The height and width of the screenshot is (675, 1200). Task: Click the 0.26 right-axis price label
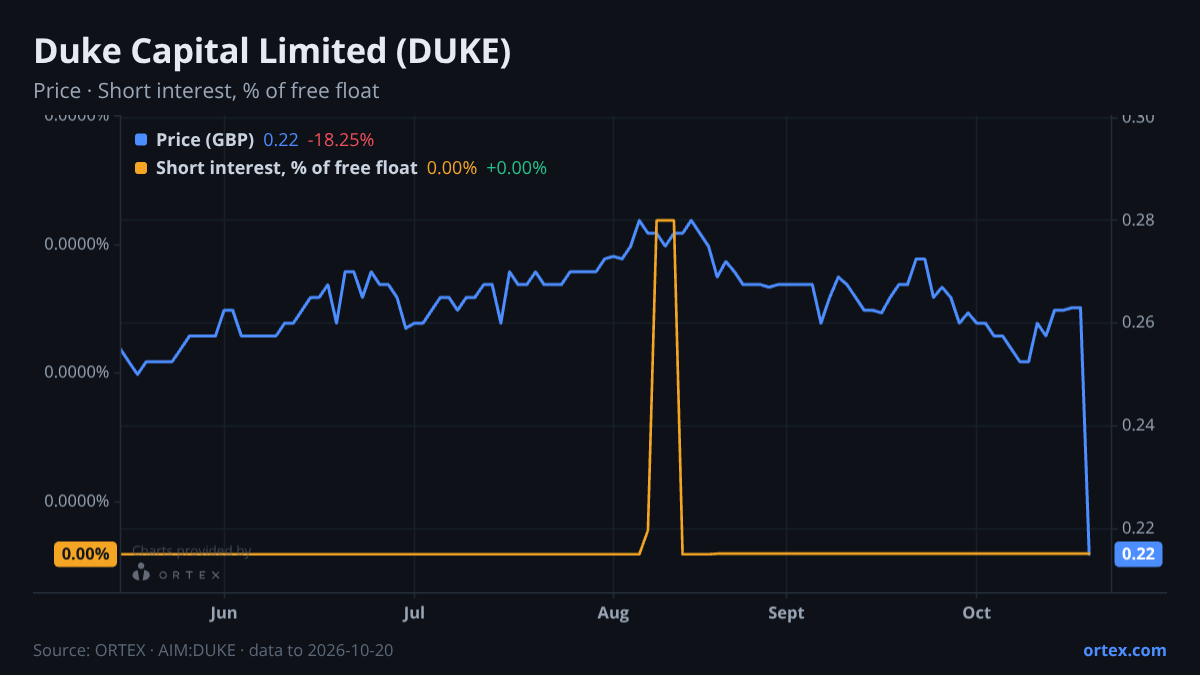1139,322
